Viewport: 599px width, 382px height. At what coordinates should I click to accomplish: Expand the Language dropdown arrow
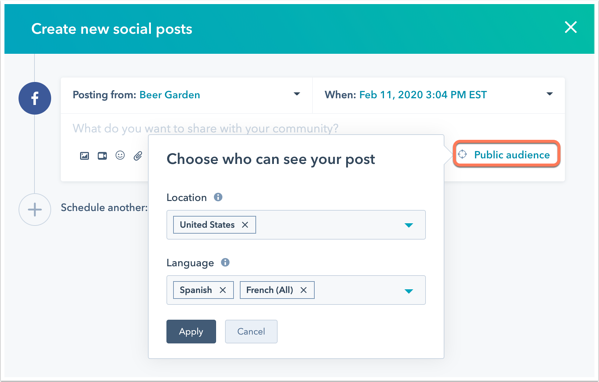click(409, 291)
